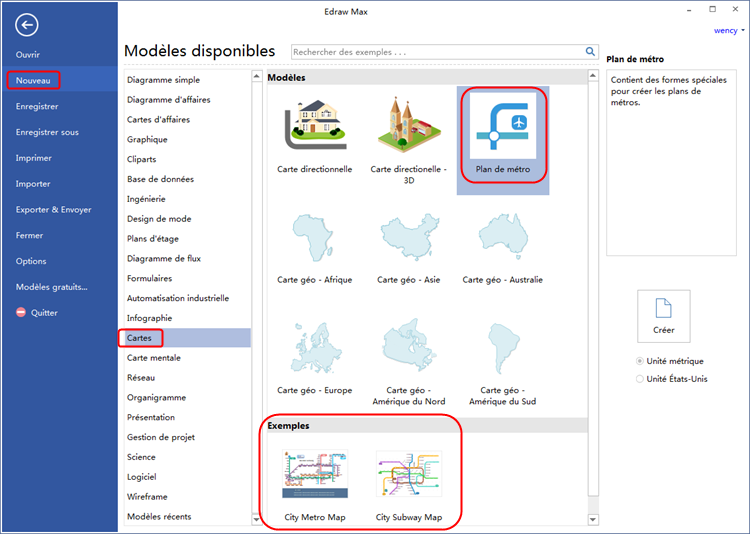Select the Carte directionnelle - 3D template
Screen dimensions: 750x534
point(408,140)
